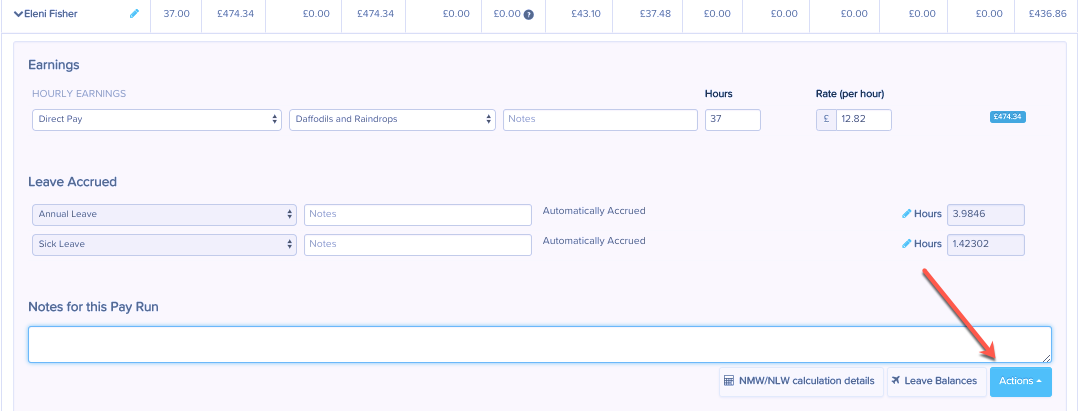Image resolution: width=1080 pixels, height=411 pixels.
Task: Click the Rate field showing 12.82
Action: [864, 119]
